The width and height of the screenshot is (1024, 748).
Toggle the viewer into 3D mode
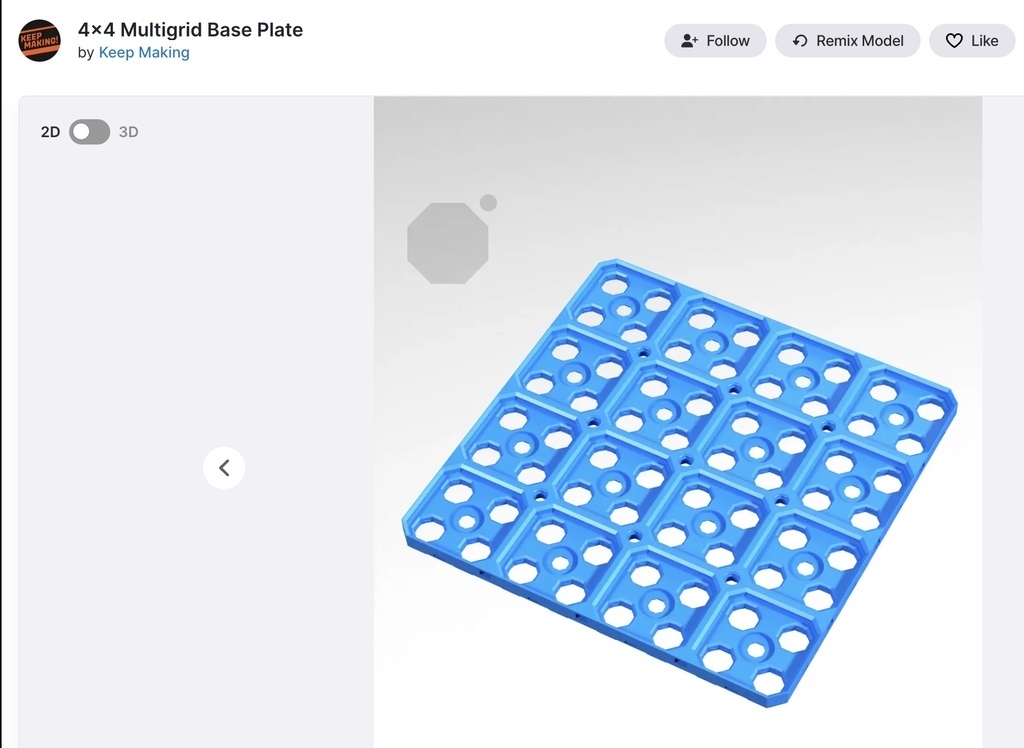point(89,131)
